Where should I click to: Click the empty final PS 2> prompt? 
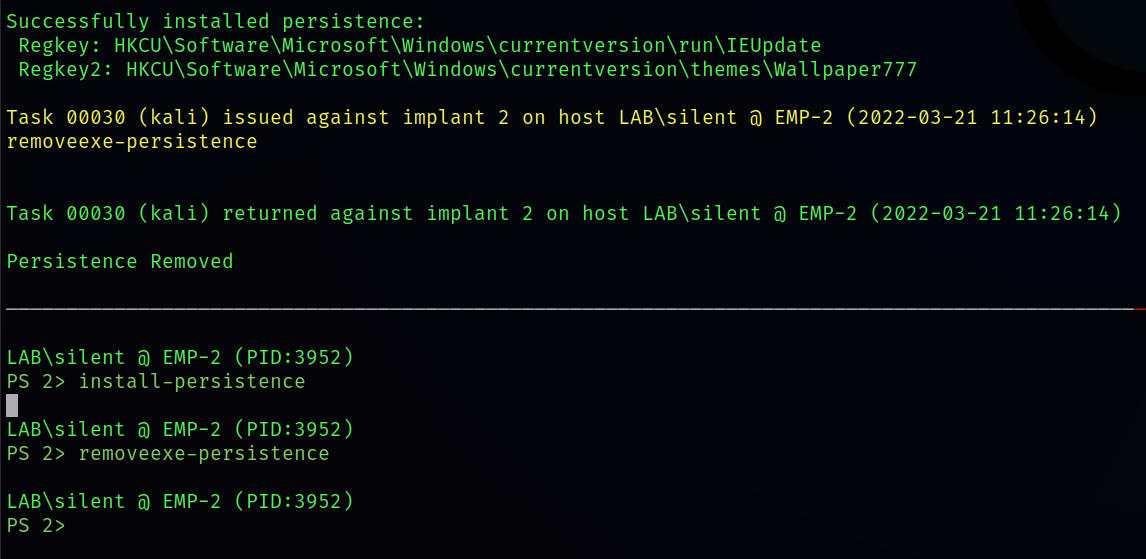click(36, 525)
